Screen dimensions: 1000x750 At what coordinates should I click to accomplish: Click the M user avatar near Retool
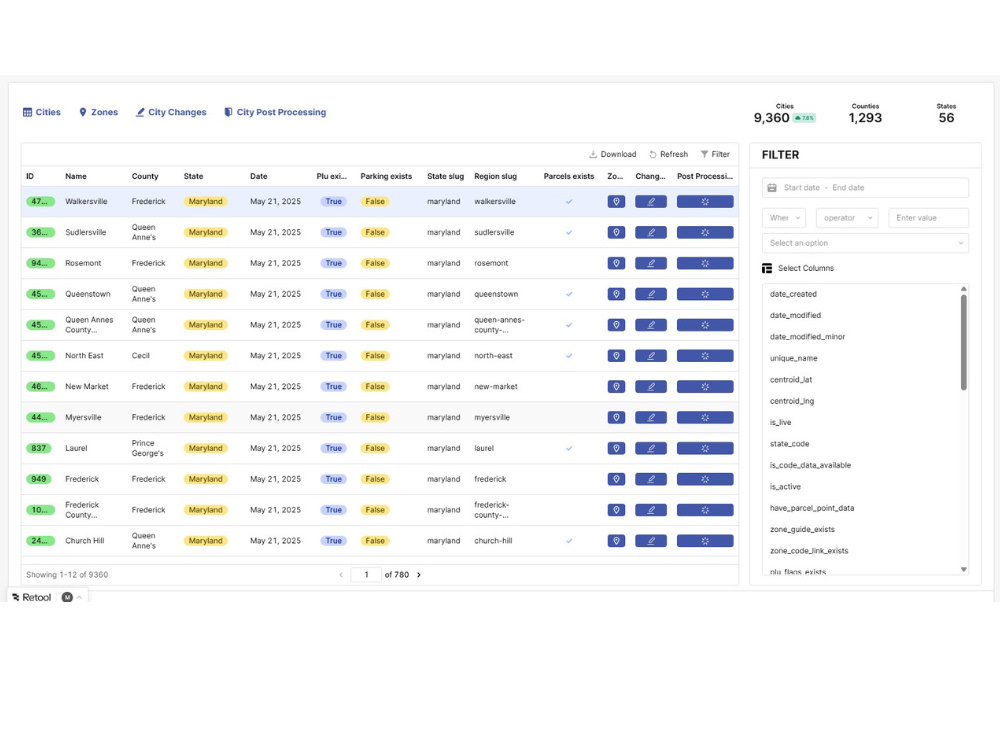[x=67, y=598]
